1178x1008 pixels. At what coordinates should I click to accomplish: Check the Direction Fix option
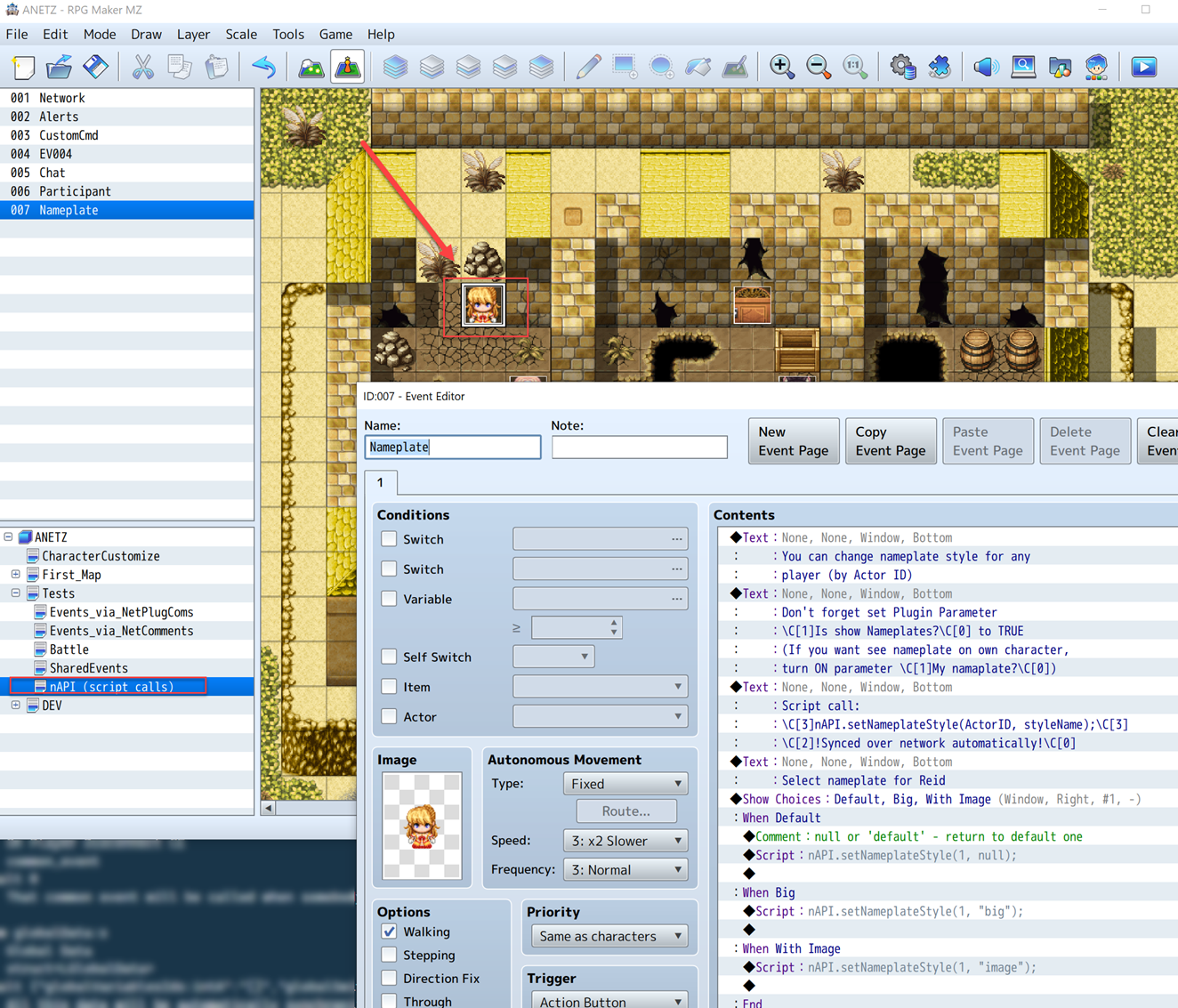[389, 978]
